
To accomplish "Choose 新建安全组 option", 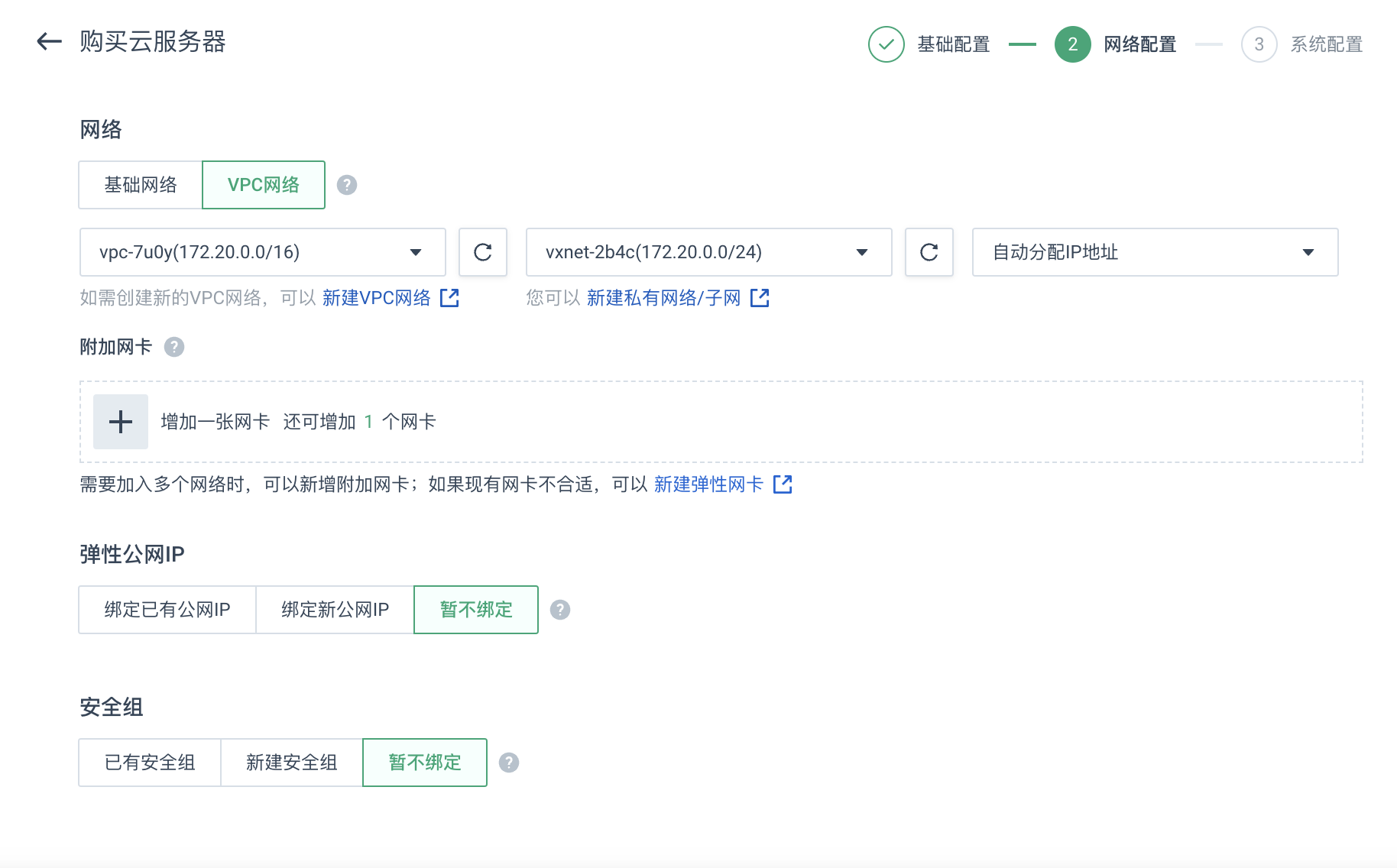I will 292,763.
